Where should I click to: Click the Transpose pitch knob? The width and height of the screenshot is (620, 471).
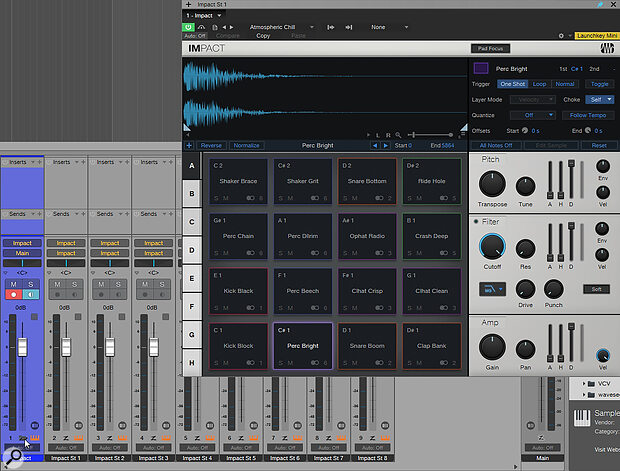pyautogui.click(x=492, y=182)
